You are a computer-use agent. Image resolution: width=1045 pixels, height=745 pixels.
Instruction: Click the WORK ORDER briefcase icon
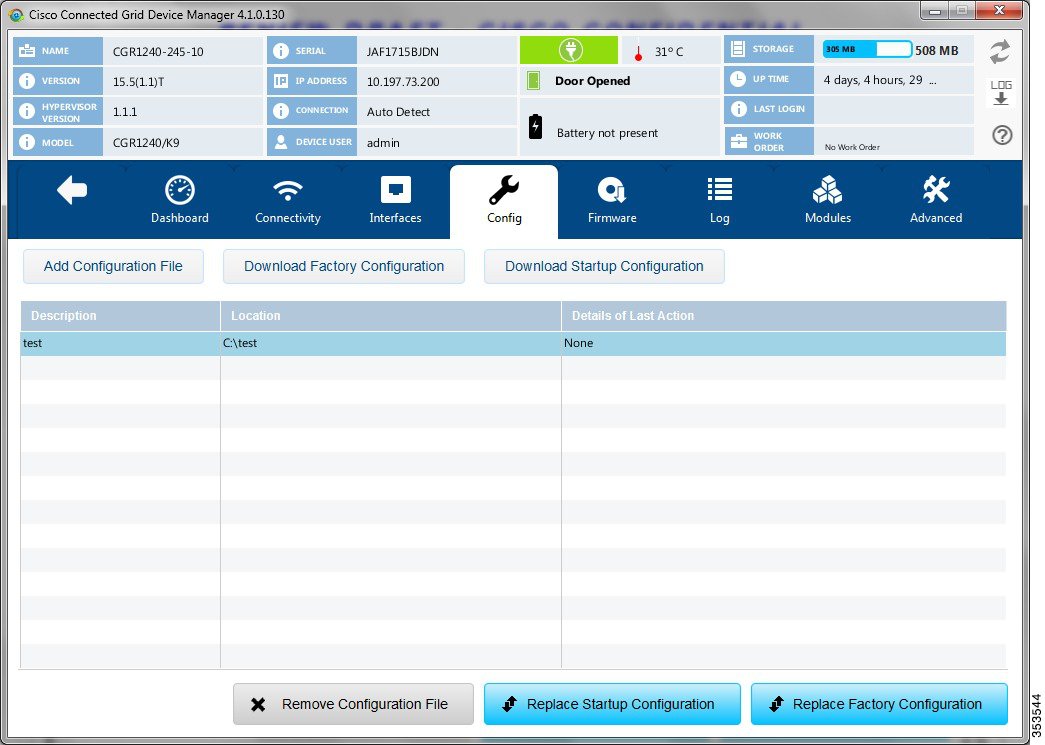(x=738, y=141)
